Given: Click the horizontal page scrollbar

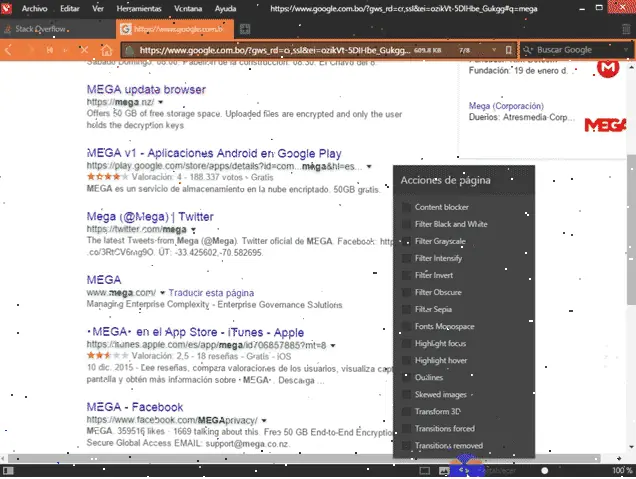Looking at the screenshot, I should 304,459.
